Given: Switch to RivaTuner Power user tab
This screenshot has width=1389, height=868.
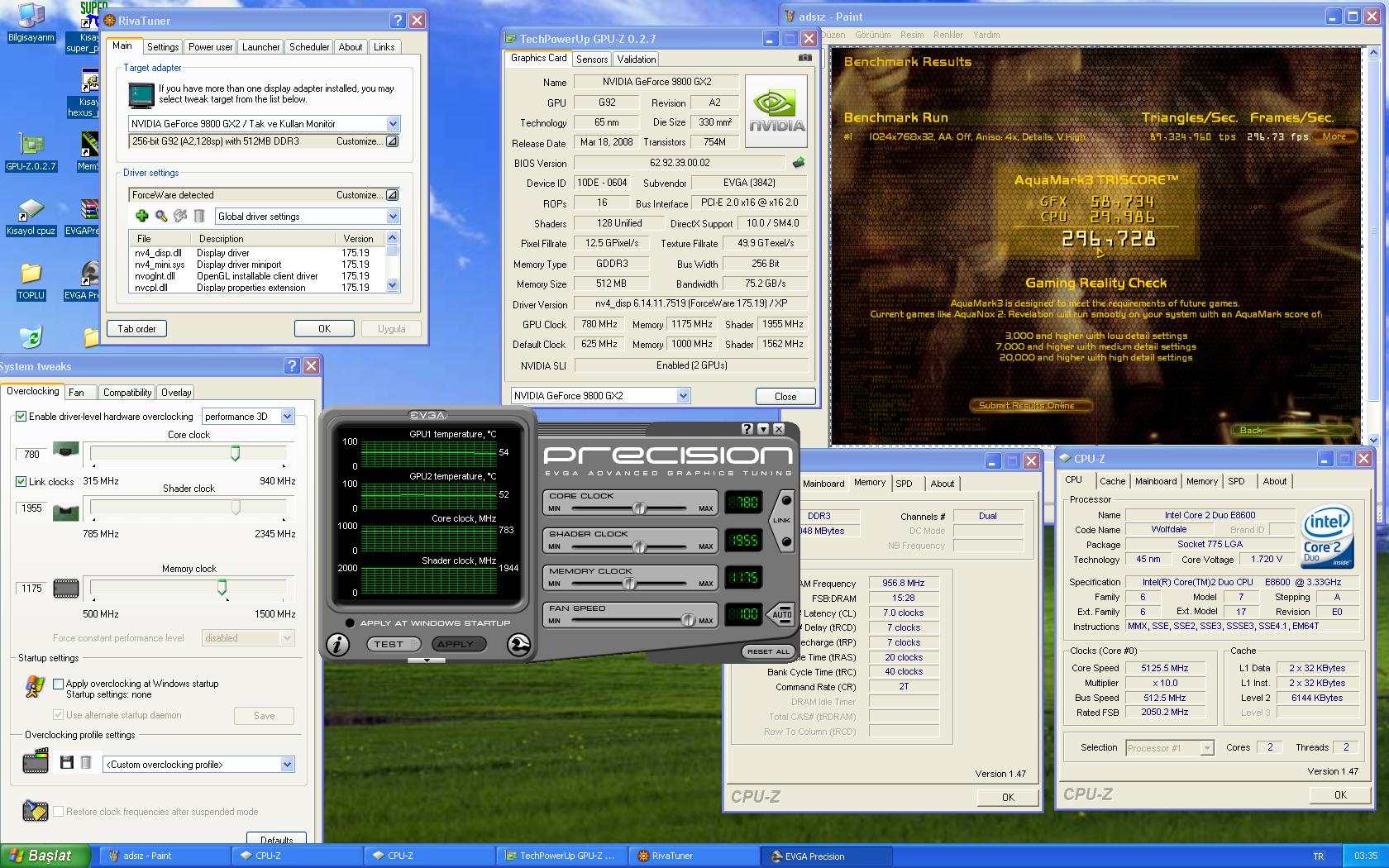Looking at the screenshot, I should point(210,47).
